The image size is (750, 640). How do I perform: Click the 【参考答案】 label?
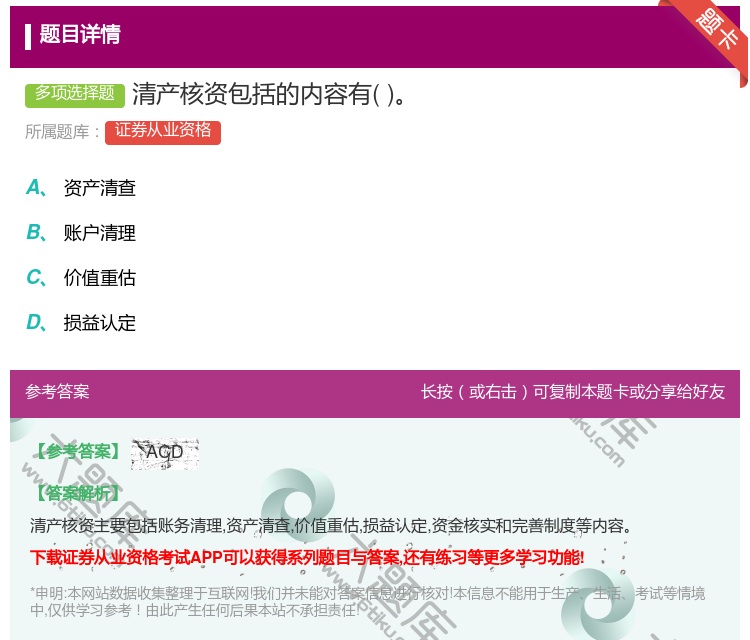[77, 452]
